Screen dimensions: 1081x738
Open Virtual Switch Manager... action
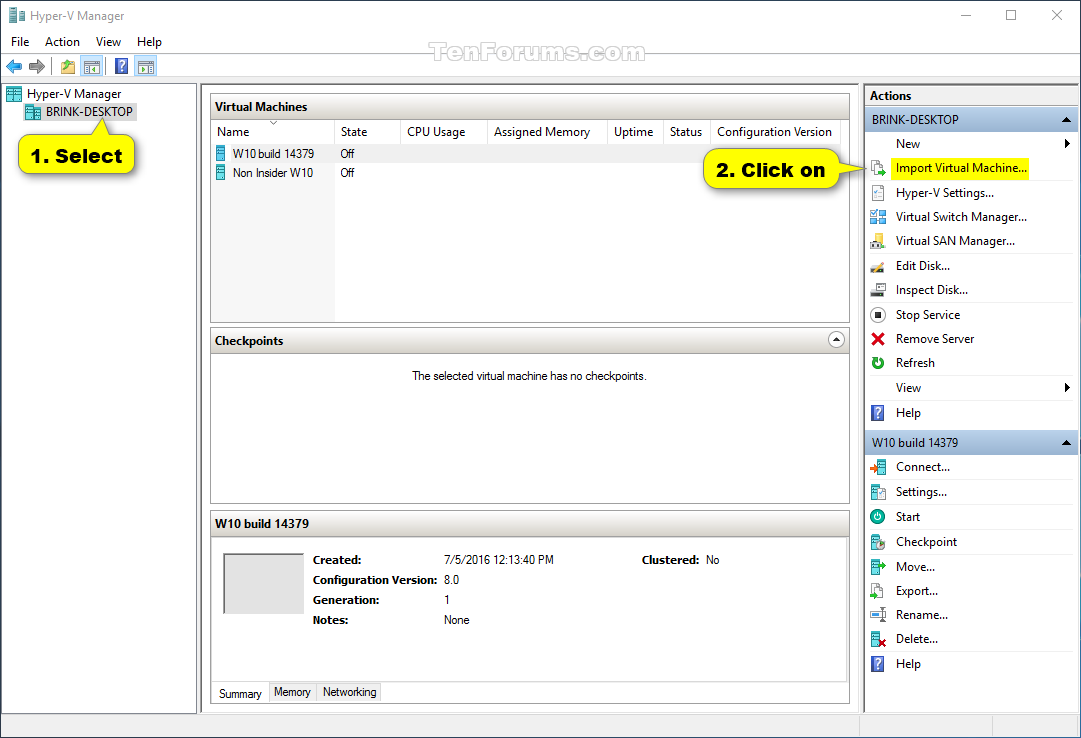point(961,217)
